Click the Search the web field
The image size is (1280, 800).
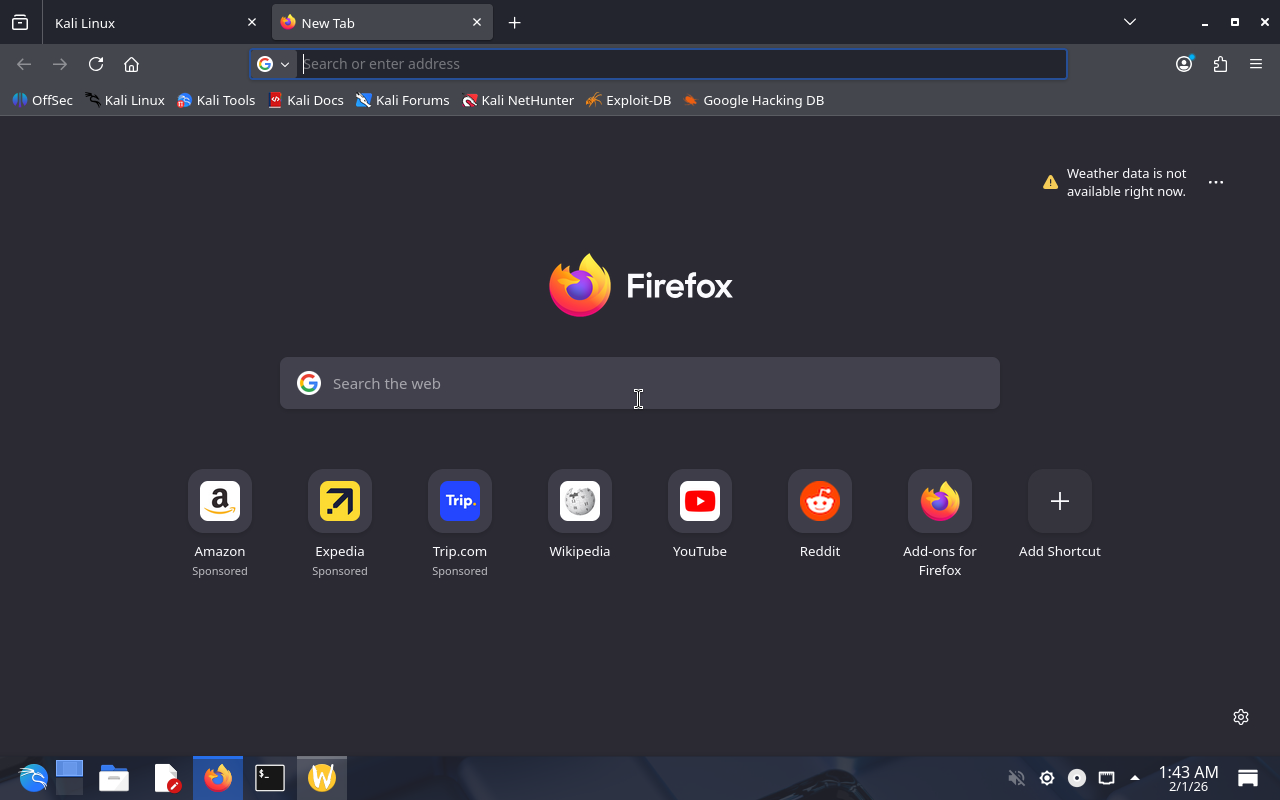click(x=640, y=383)
